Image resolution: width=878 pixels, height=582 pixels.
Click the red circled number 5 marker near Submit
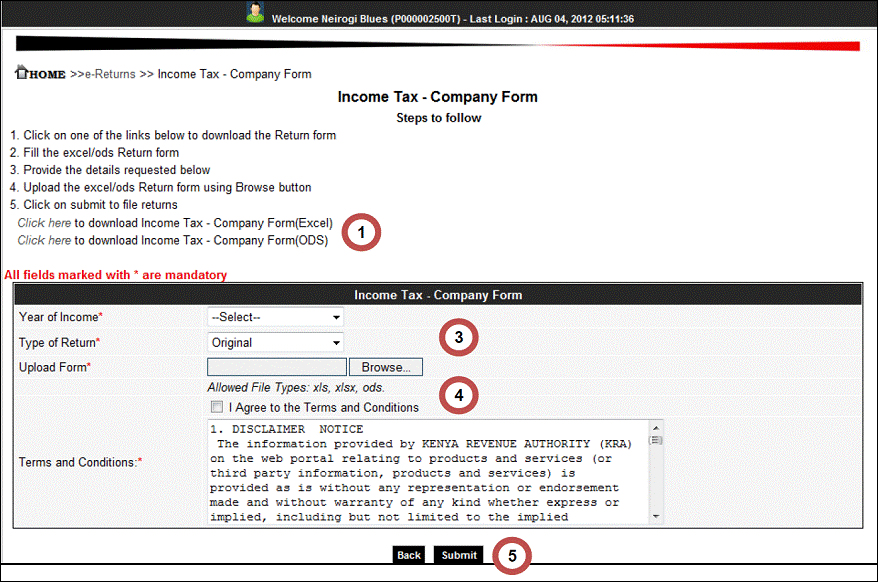tap(511, 554)
